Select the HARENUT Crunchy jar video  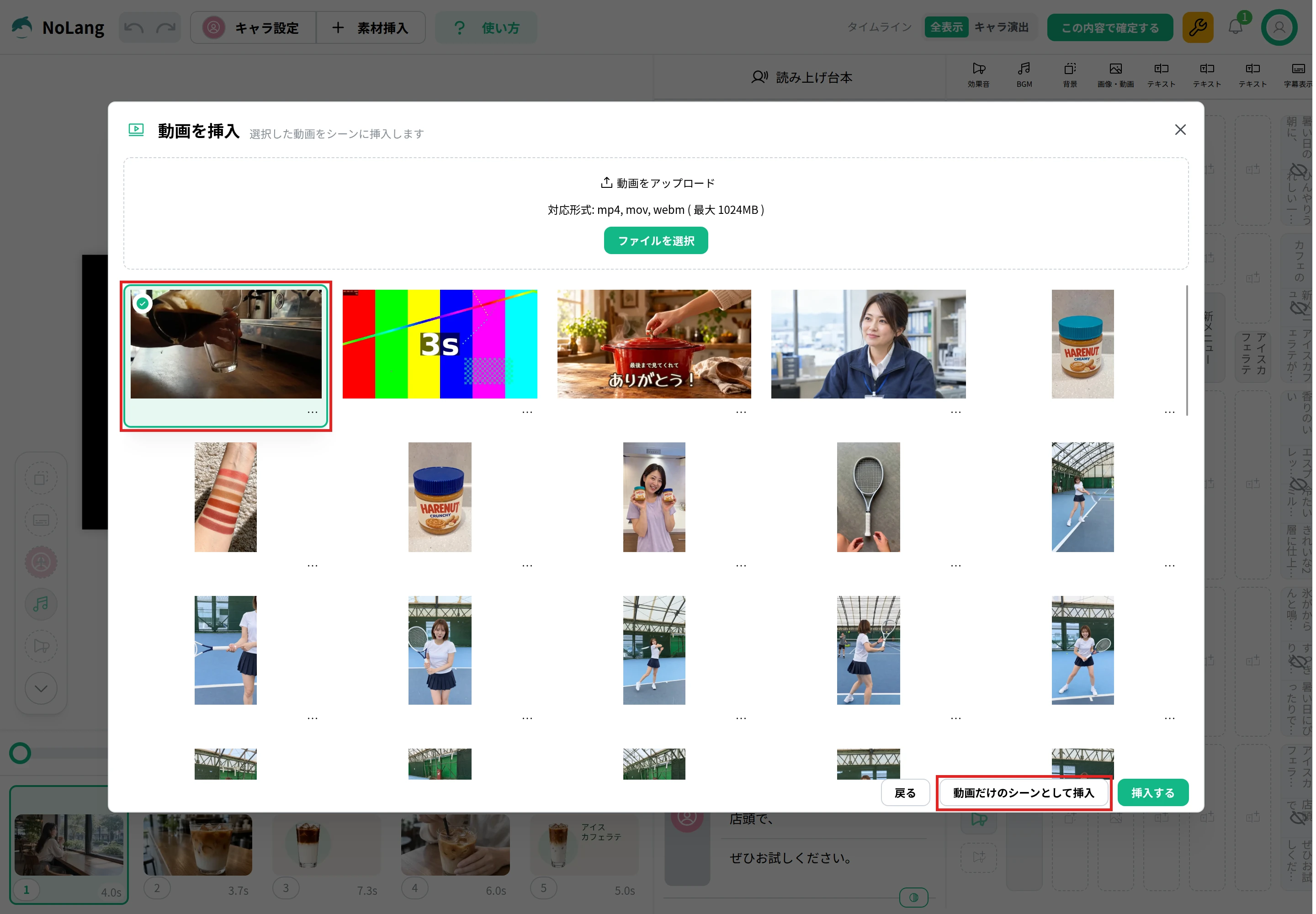[439, 497]
